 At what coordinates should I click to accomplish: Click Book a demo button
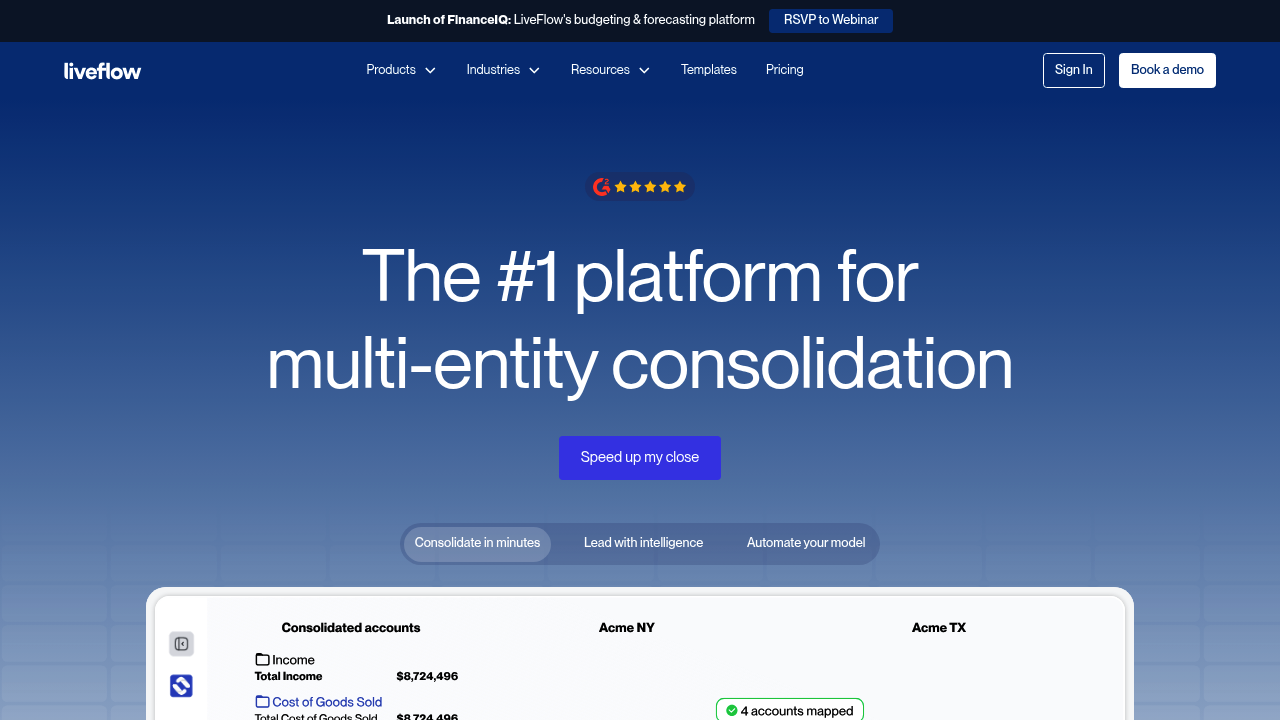point(1167,70)
